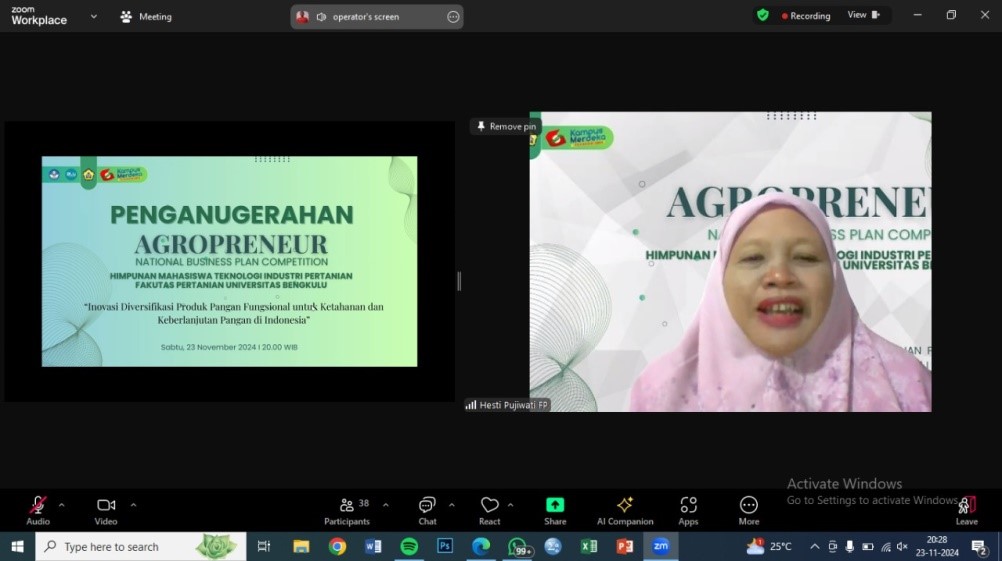This screenshot has width=1002, height=561.
Task: Click the divider handle between screen and video
Action: pyautogui.click(x=459, y=280)
